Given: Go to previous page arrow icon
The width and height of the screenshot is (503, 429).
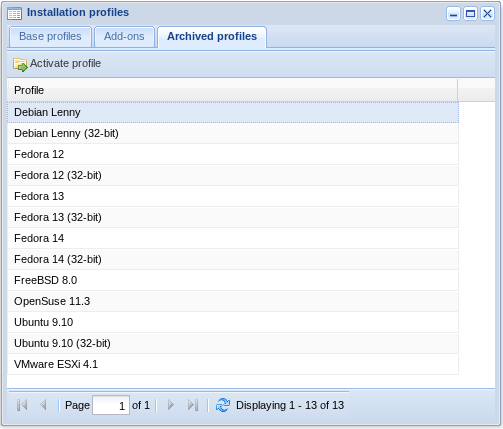Looking at the screenshot, I should pos(43,405).
